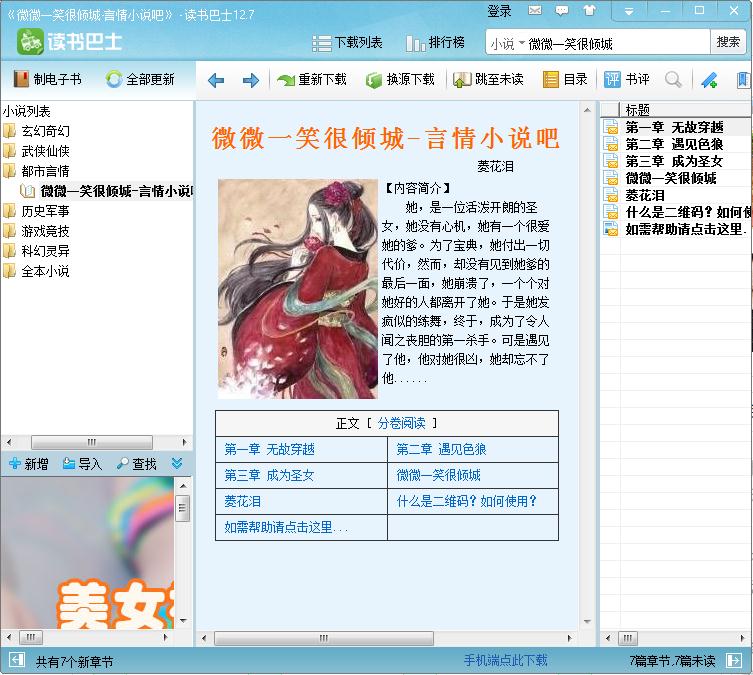Select 第一章 无故穿越 in chapter list
Image resolution: width=753 pixels, height=675 pixels.
pyautogui.click(x=676, y=127)
